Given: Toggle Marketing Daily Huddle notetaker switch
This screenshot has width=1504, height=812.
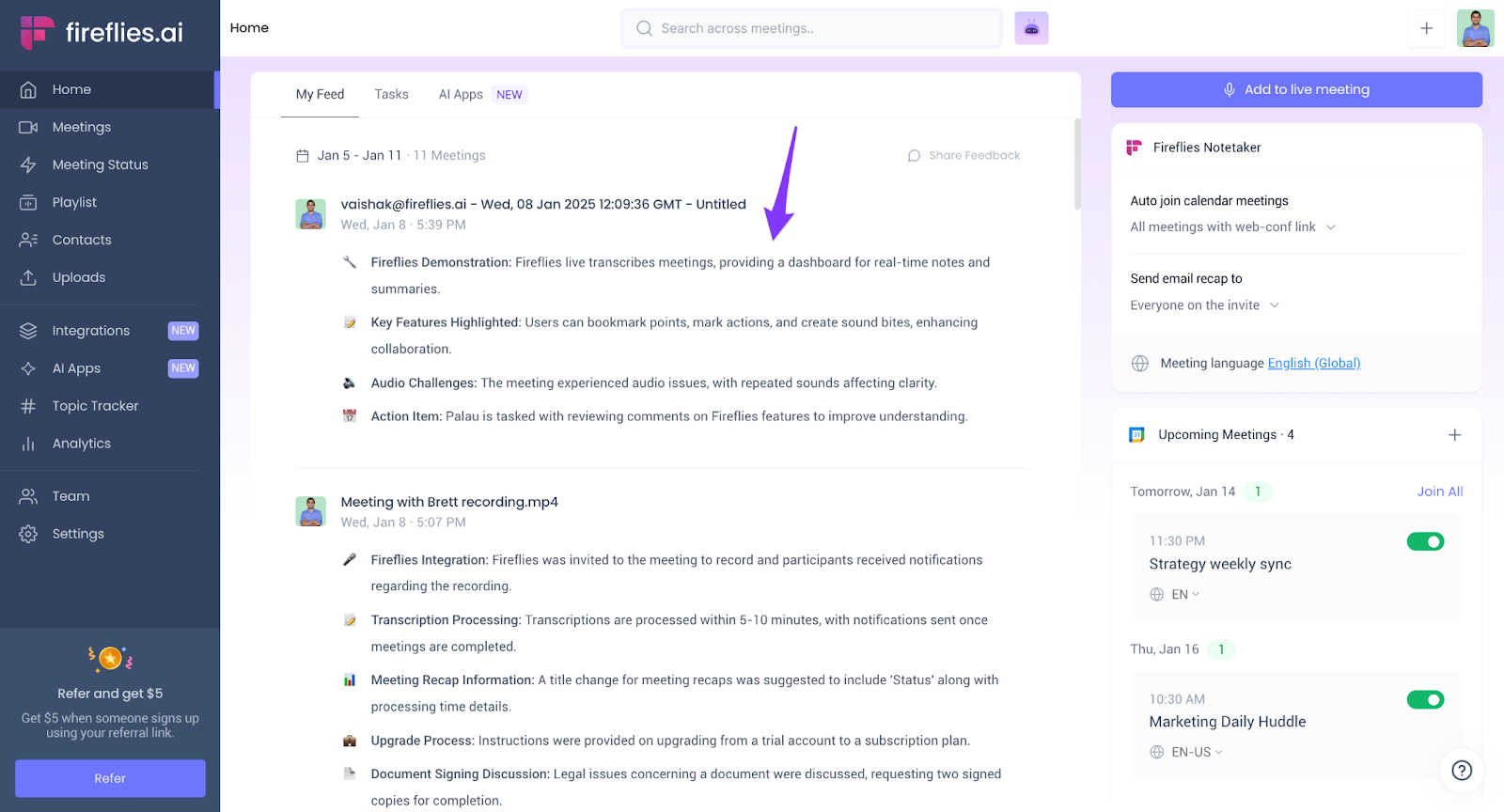Looking at the screenshot, I should click(1425, 699).
